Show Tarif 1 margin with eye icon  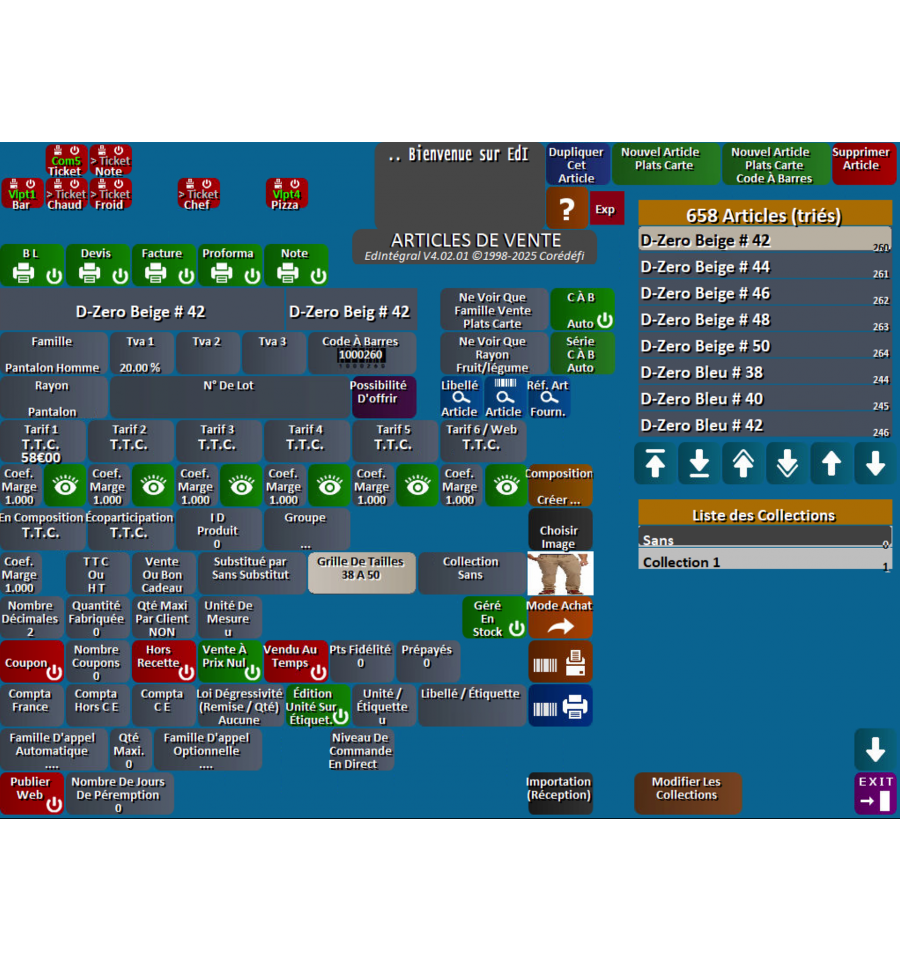pyautogui.click(x=65, y=486)
